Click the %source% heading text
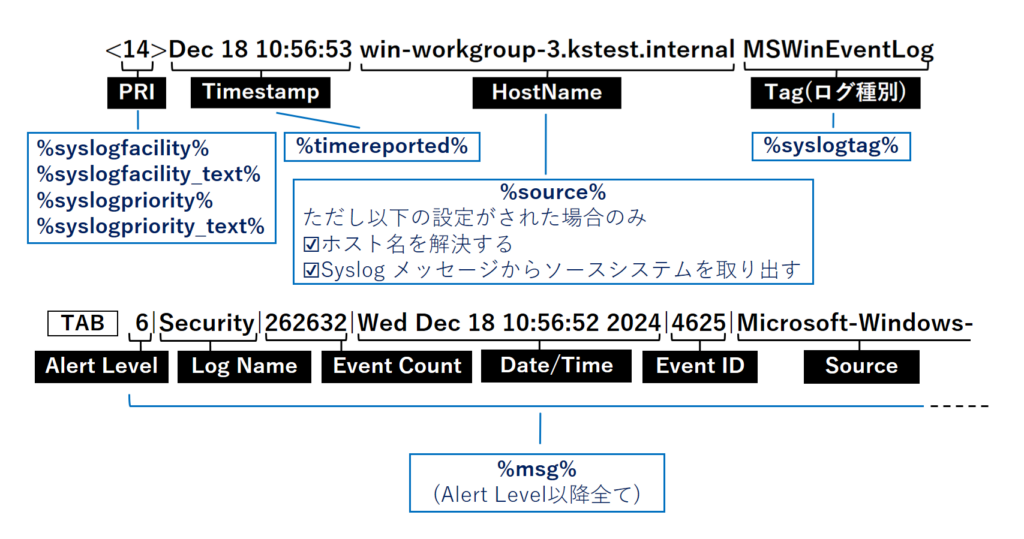This screenshot has width=1024, height=539. point(553,192)
